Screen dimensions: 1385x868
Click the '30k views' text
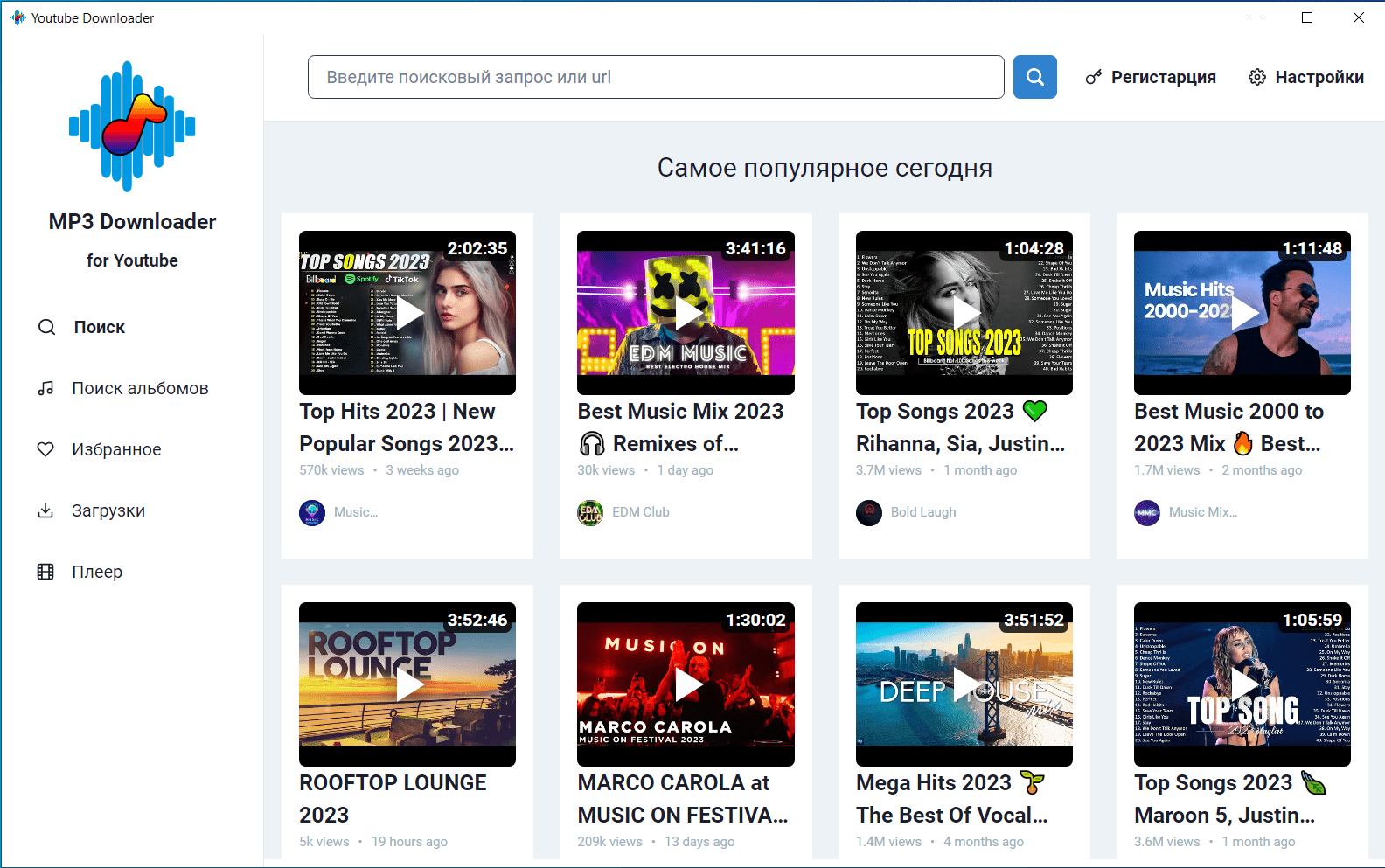click(x=606, y=470)
